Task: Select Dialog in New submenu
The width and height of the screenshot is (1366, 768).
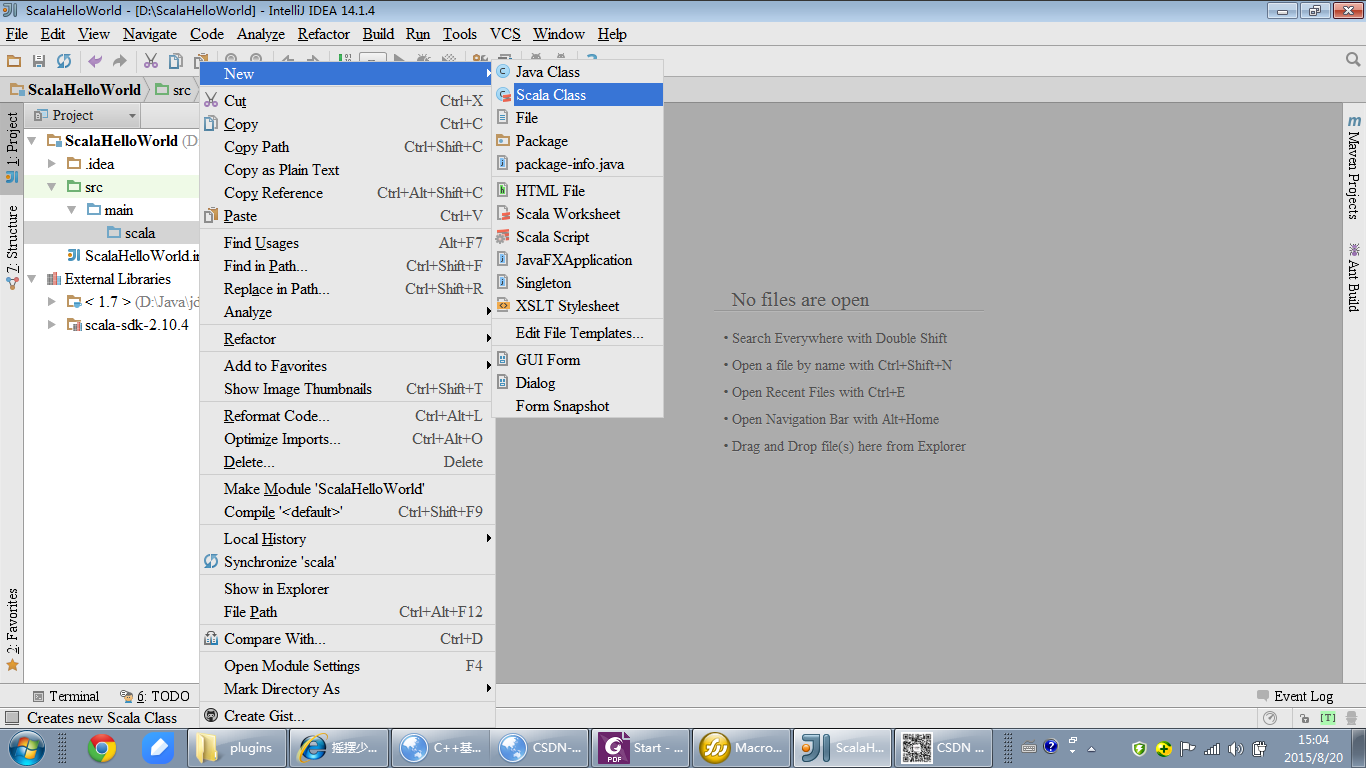Action: pyautogui.click(x=577, y=383)
